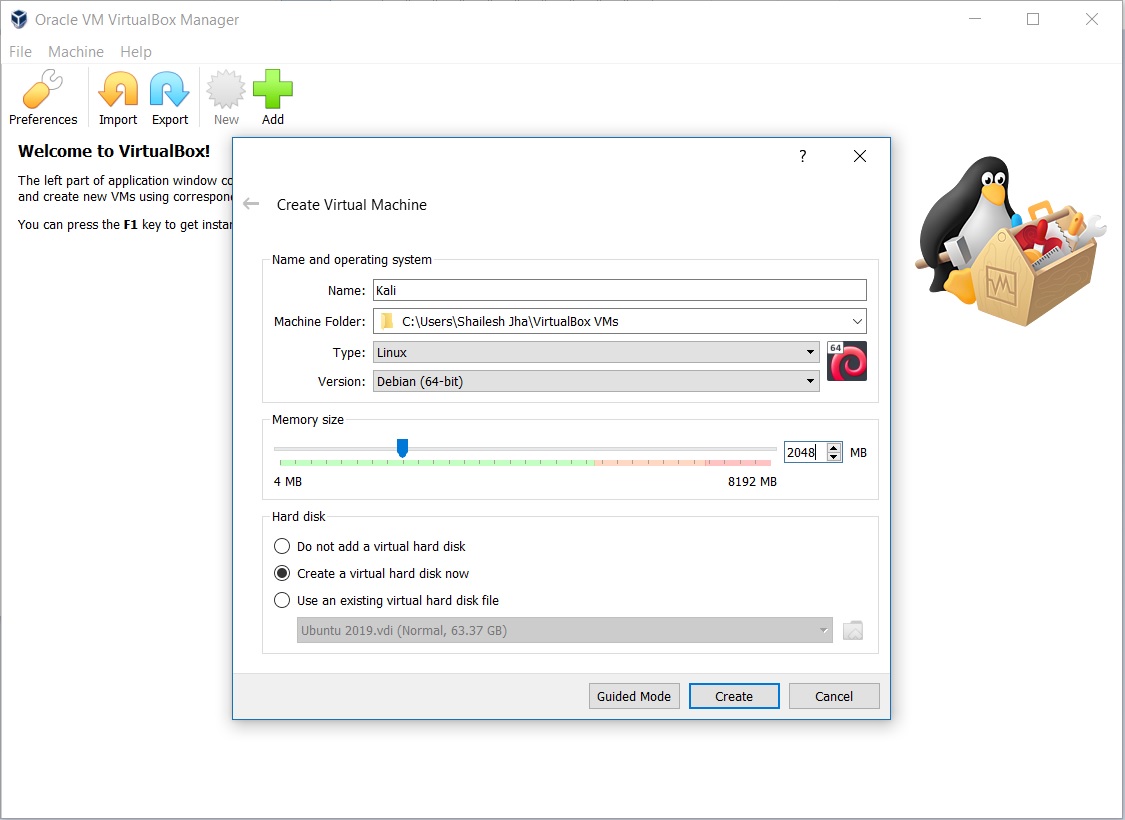Click the Welcome to VirtualBox! heading
1125x820 pixels.
point(114,151)
